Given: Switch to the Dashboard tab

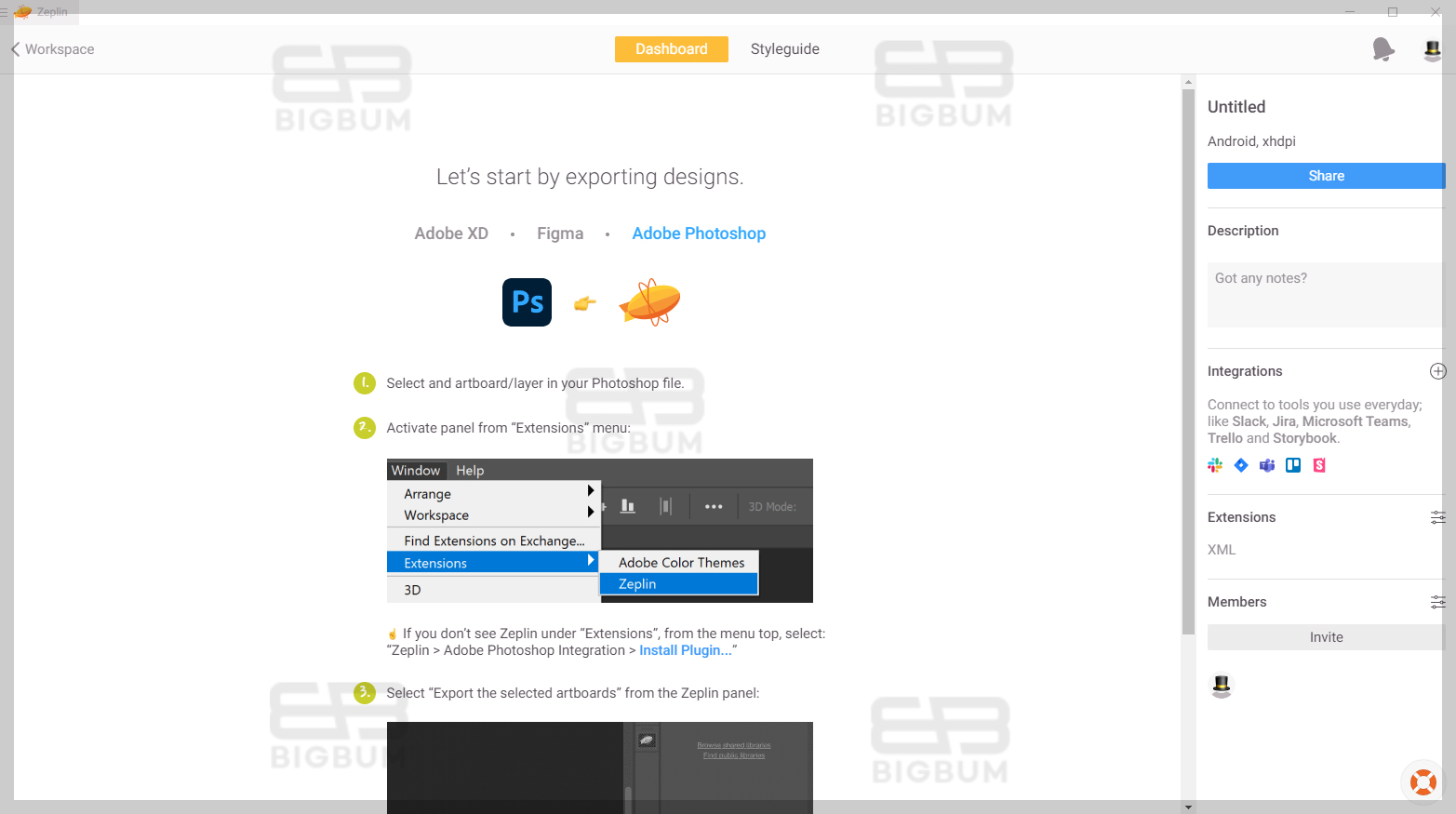Looking at the screenshot, I should (672, 49).
